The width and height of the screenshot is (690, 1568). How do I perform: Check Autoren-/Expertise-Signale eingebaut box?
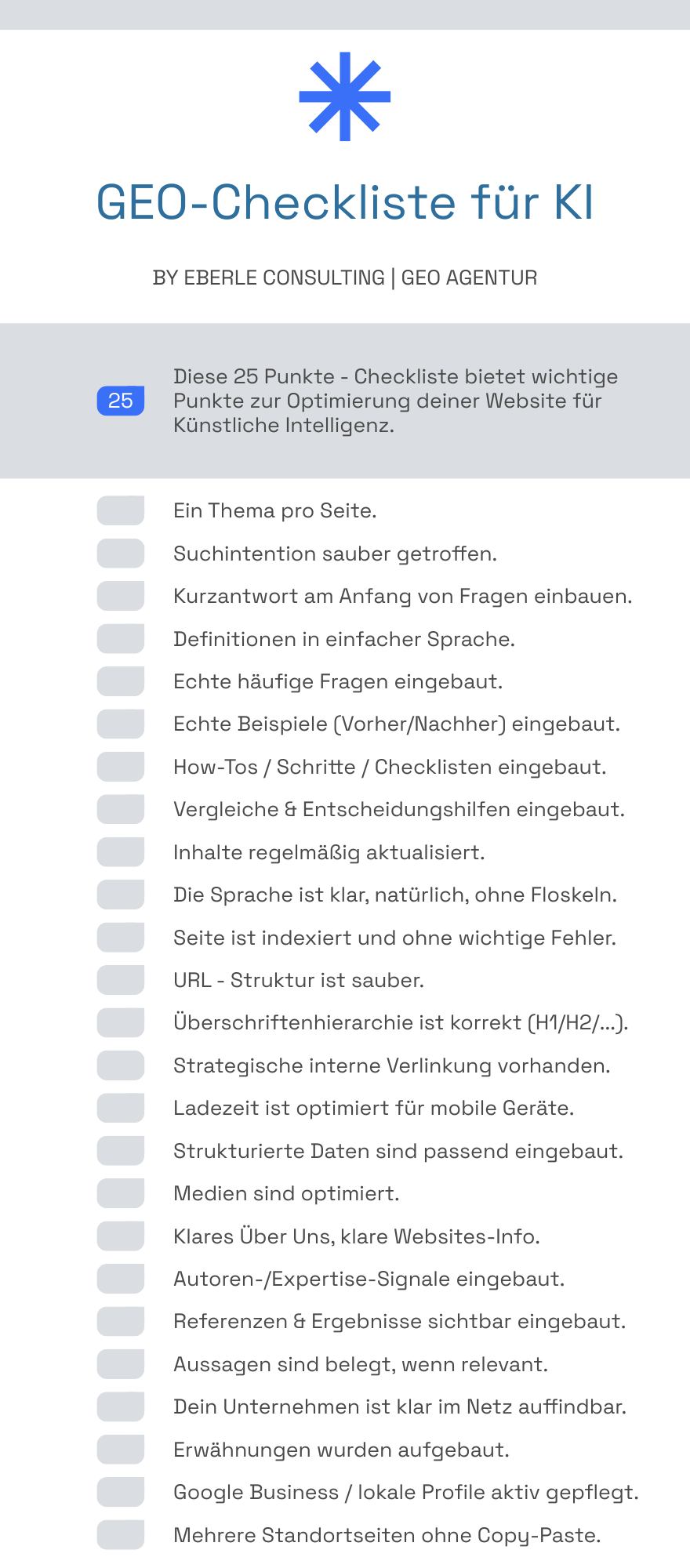[x=121, y=1279]
